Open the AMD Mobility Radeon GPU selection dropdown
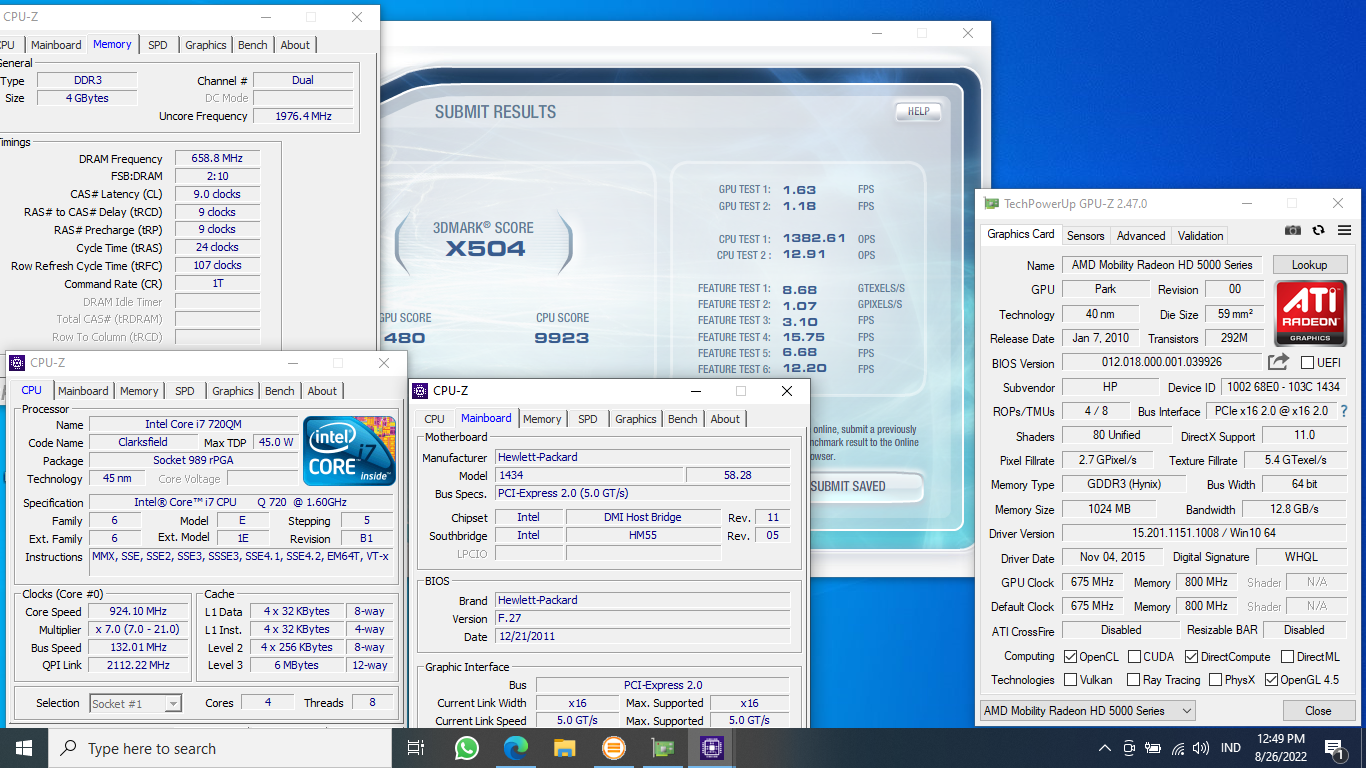The image size is (1366, 768). click(1088, 711)
